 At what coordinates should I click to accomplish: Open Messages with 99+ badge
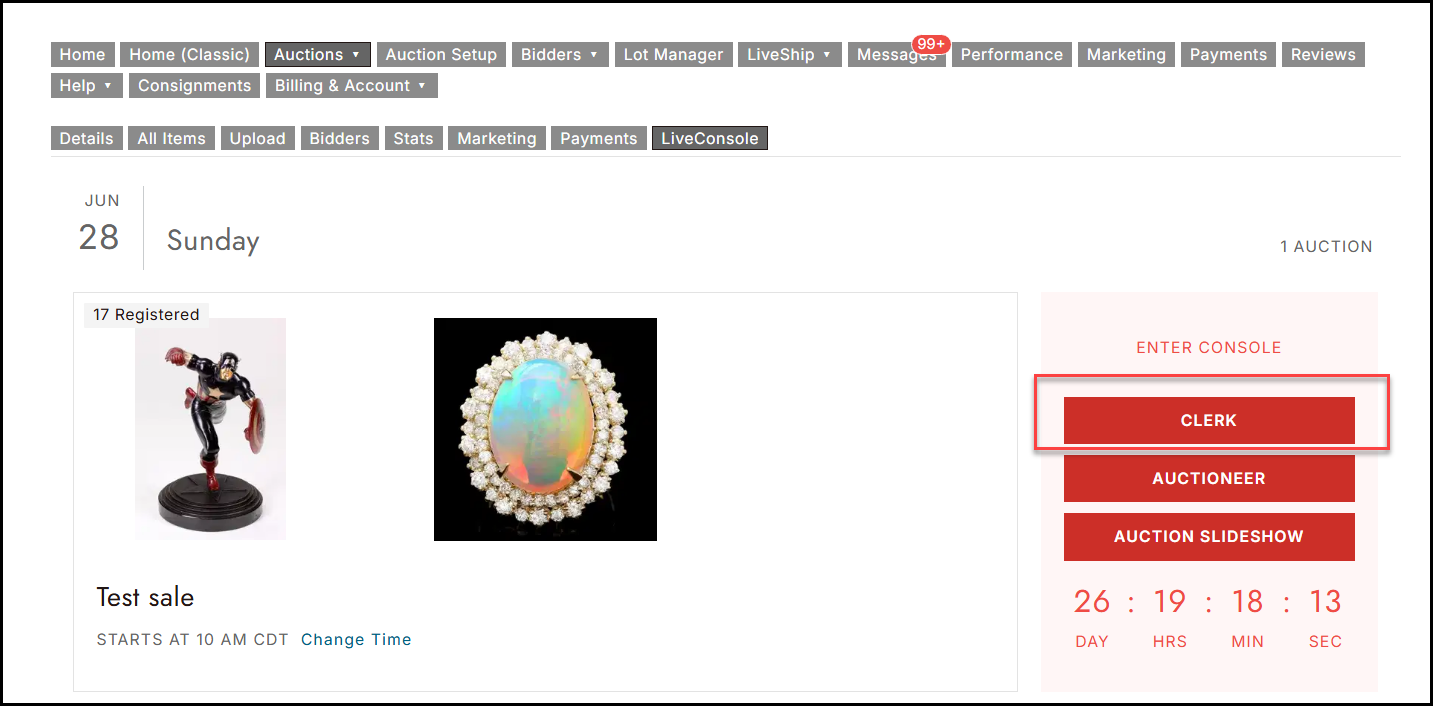click(897, 55)
